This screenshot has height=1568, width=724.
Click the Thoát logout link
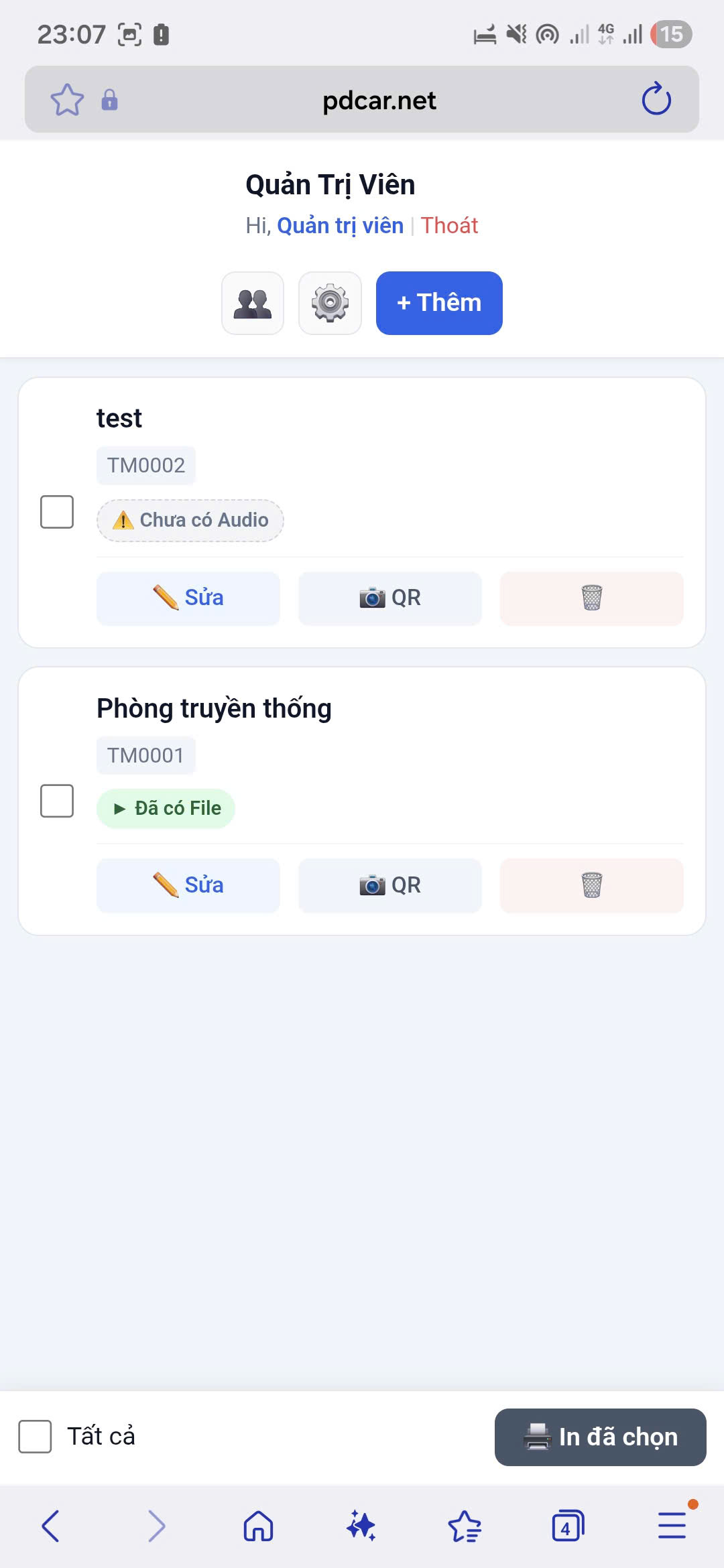[x=449, y=226]
